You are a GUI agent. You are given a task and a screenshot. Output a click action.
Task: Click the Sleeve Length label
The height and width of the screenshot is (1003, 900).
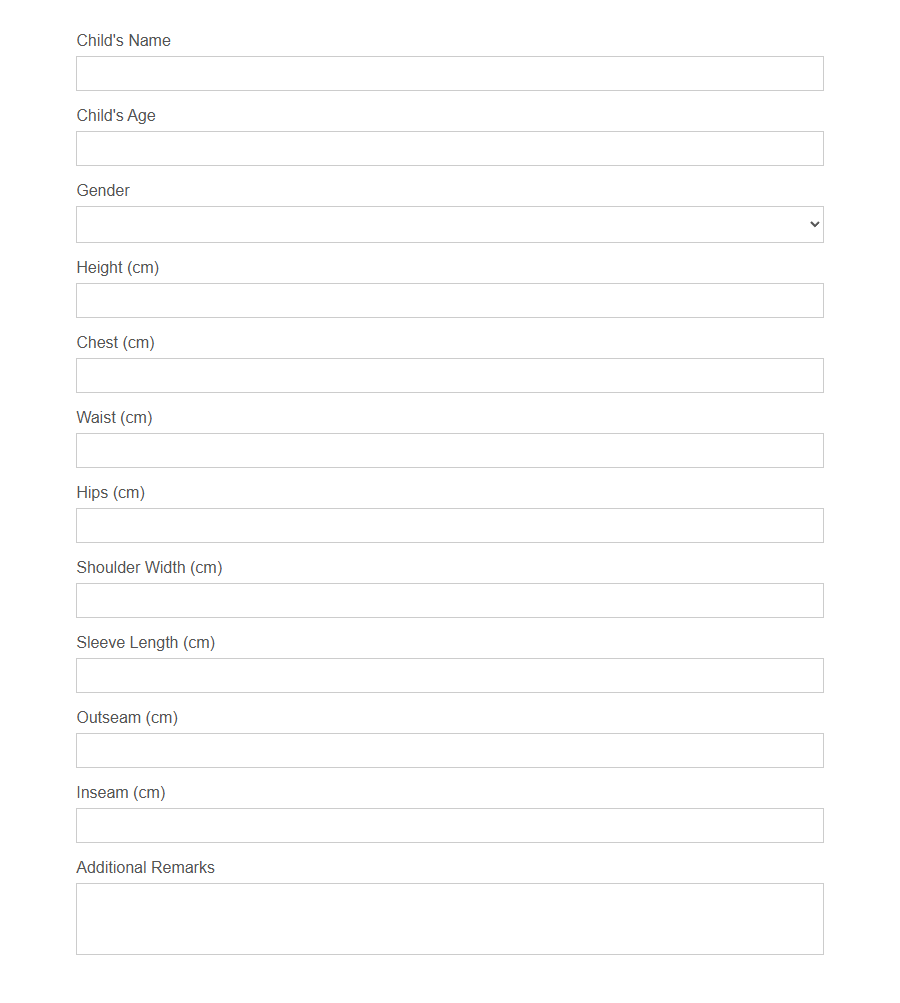145,642
